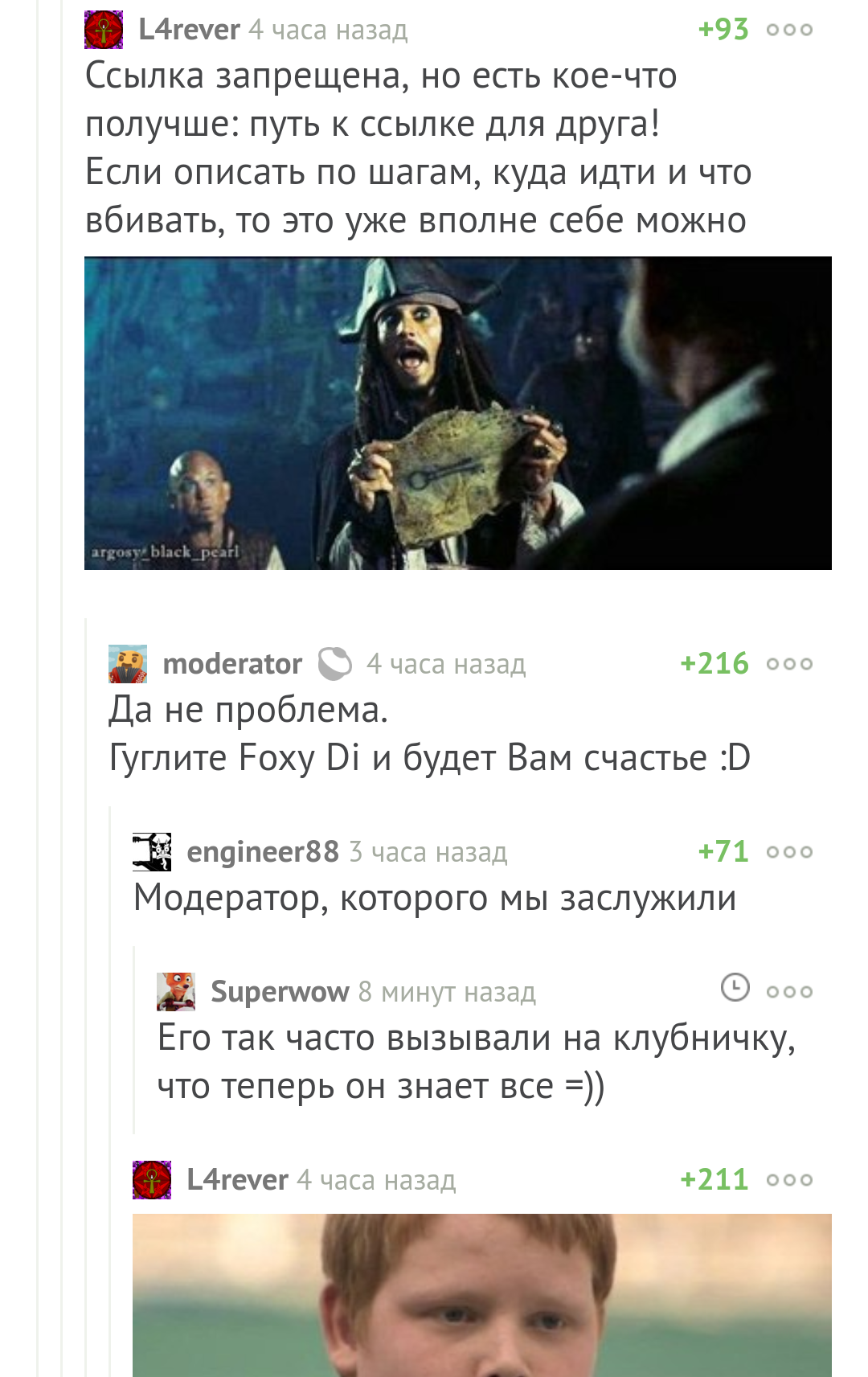Open the moderator's avatar icon
Image resolution: width=868 pixels, height=1377 pixels.
[128, 664]
